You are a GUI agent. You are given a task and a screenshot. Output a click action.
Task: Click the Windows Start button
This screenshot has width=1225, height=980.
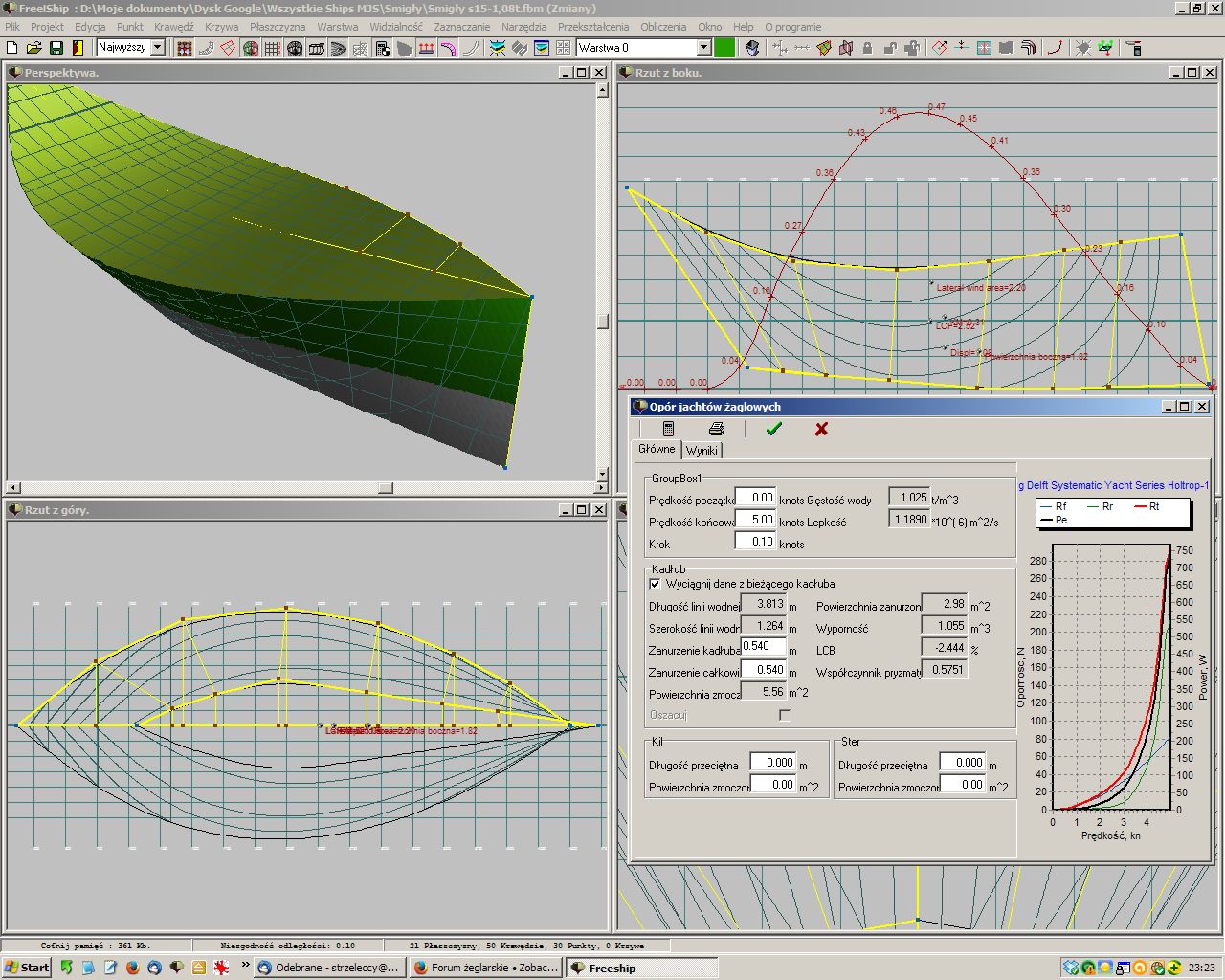[x=27, y=968]
